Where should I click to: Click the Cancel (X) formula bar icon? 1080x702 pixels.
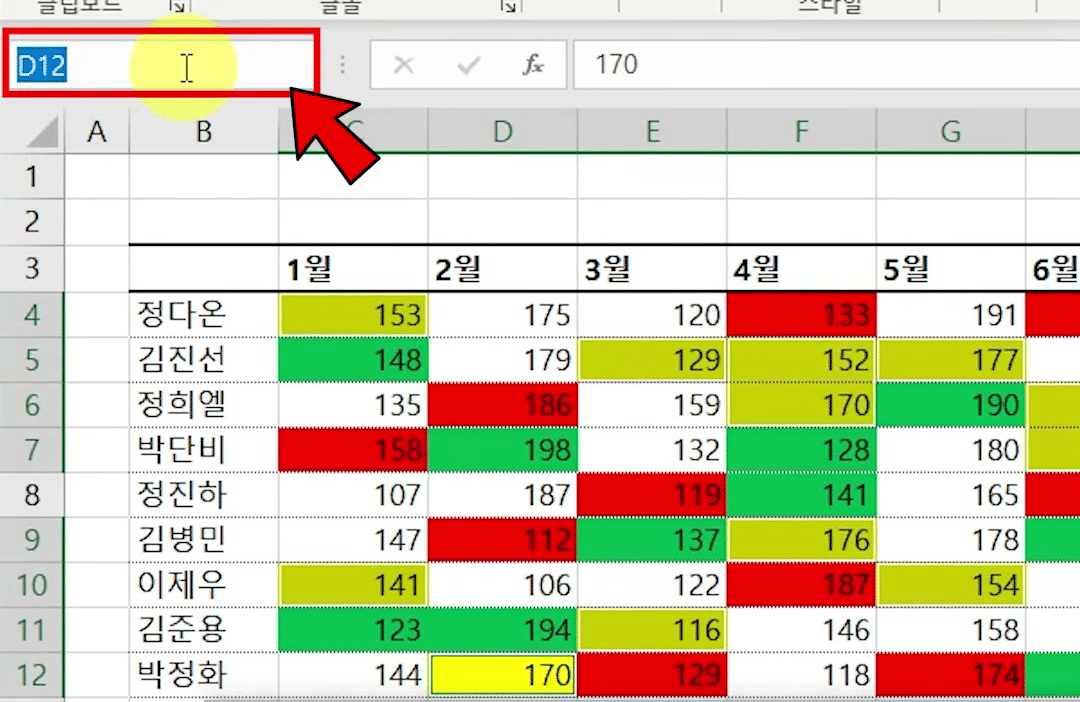tap(404, 65)
